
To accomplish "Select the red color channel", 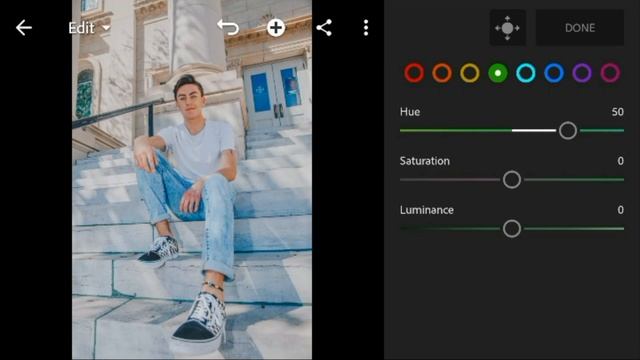I will point(414,73).
